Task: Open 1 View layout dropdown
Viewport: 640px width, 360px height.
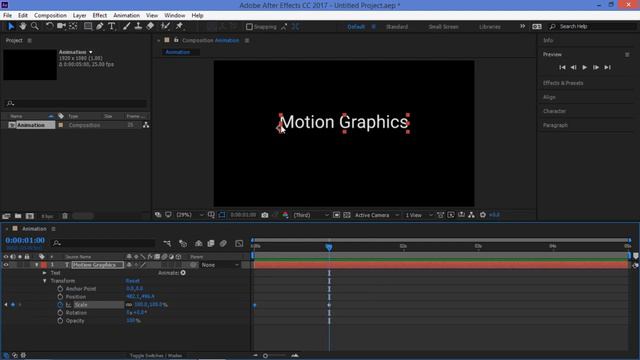Action: click(419, 215)
